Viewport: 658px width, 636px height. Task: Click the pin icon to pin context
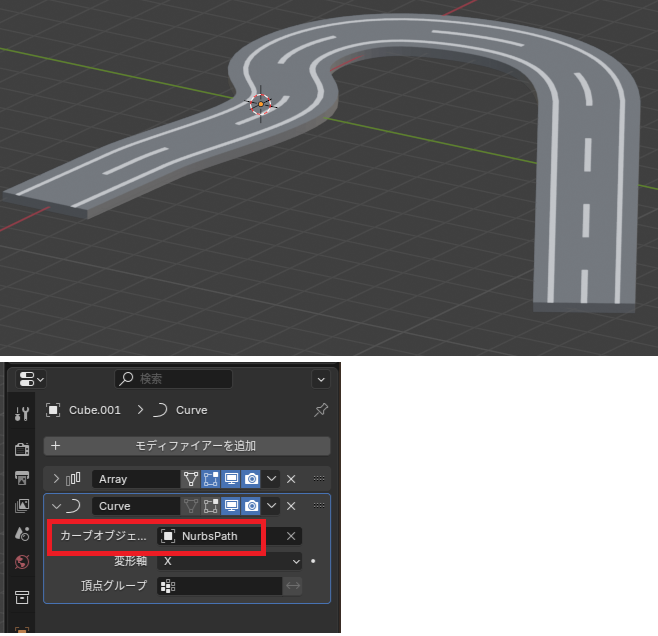tap(321, 410)
